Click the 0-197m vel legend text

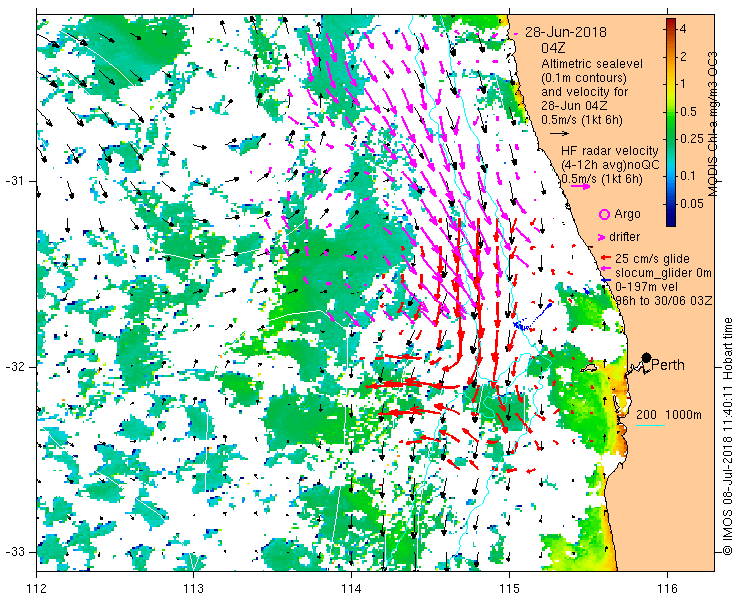647,287
